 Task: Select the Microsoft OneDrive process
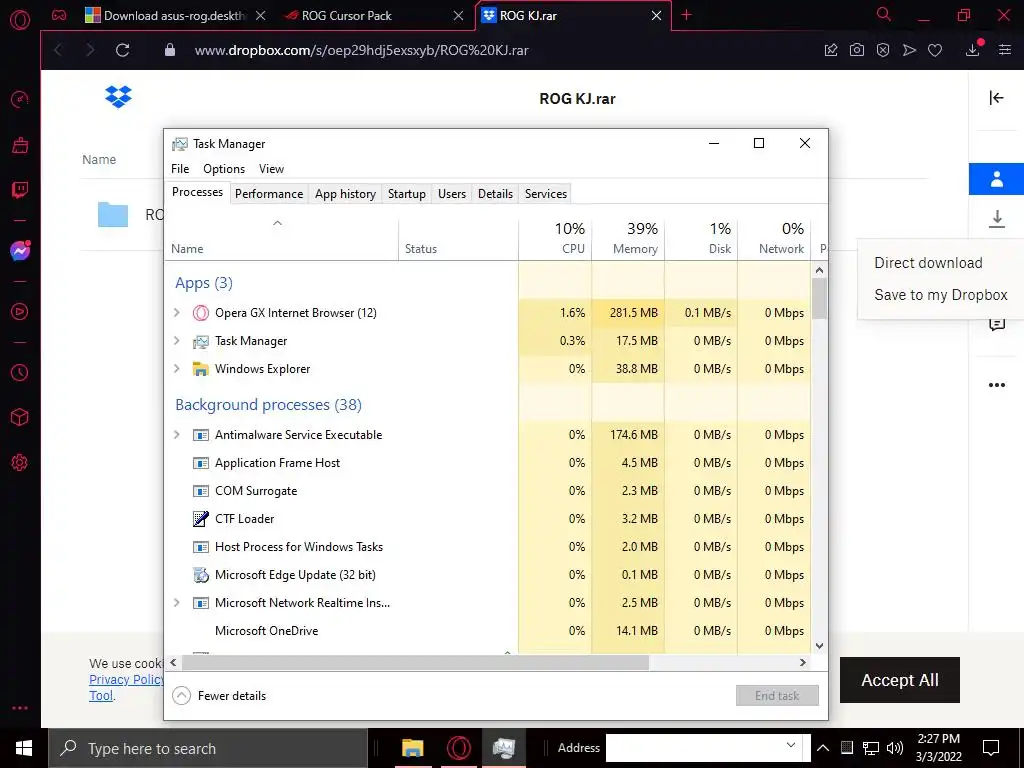[x=487, y=631]
